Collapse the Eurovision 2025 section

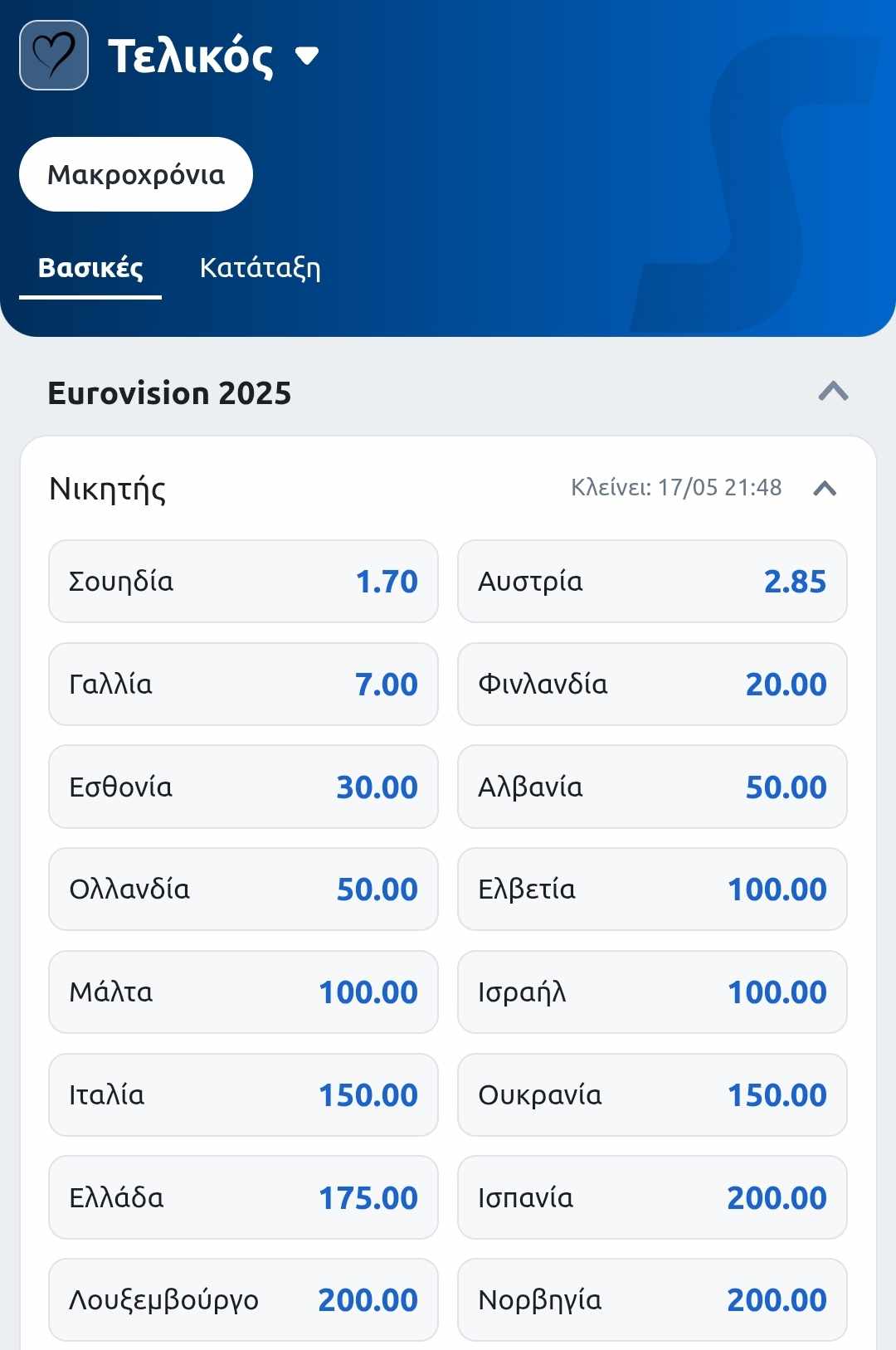(x=833, y=392)
